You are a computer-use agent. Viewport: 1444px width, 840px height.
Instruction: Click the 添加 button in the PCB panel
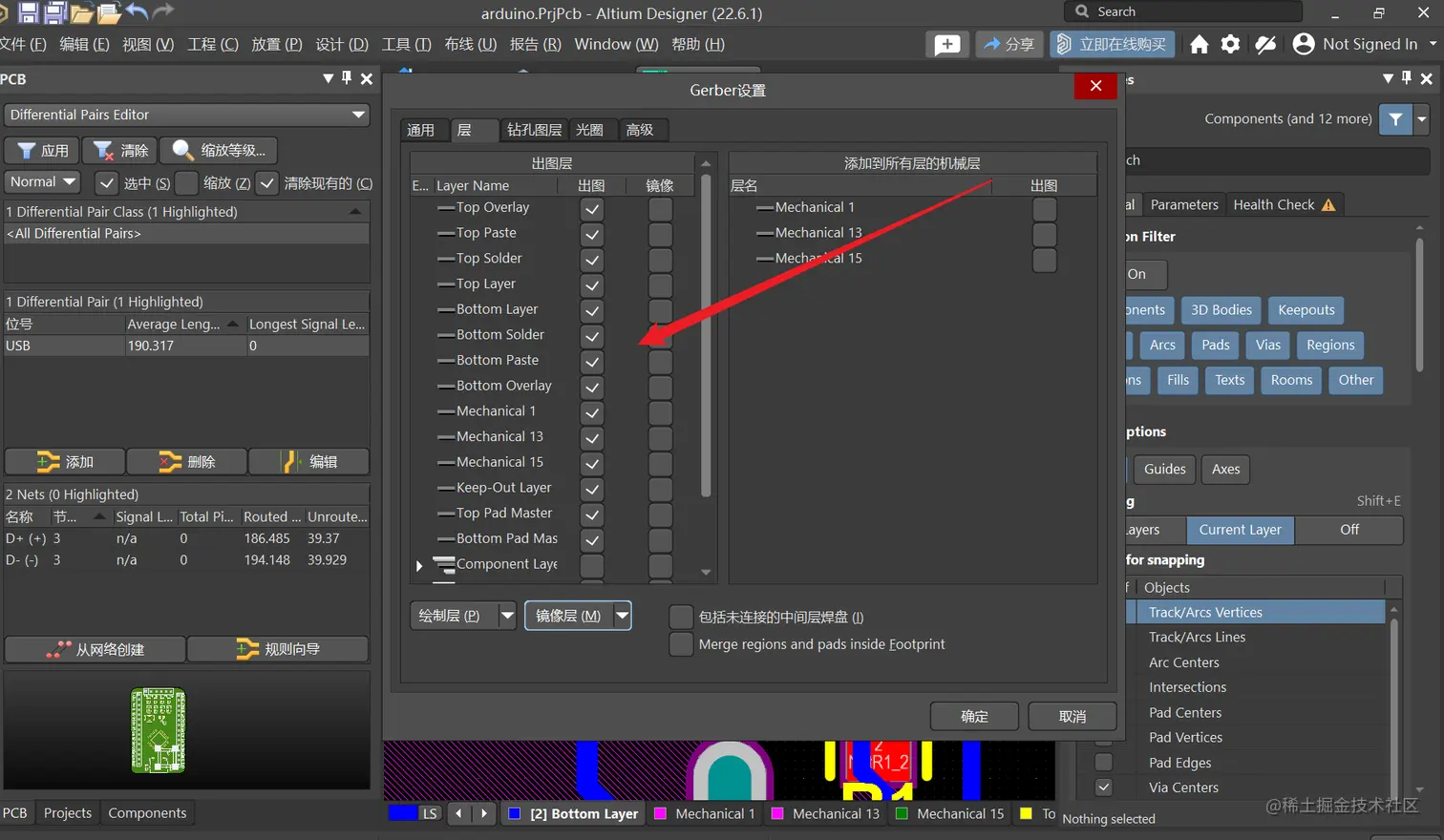(x=65, y=462)
